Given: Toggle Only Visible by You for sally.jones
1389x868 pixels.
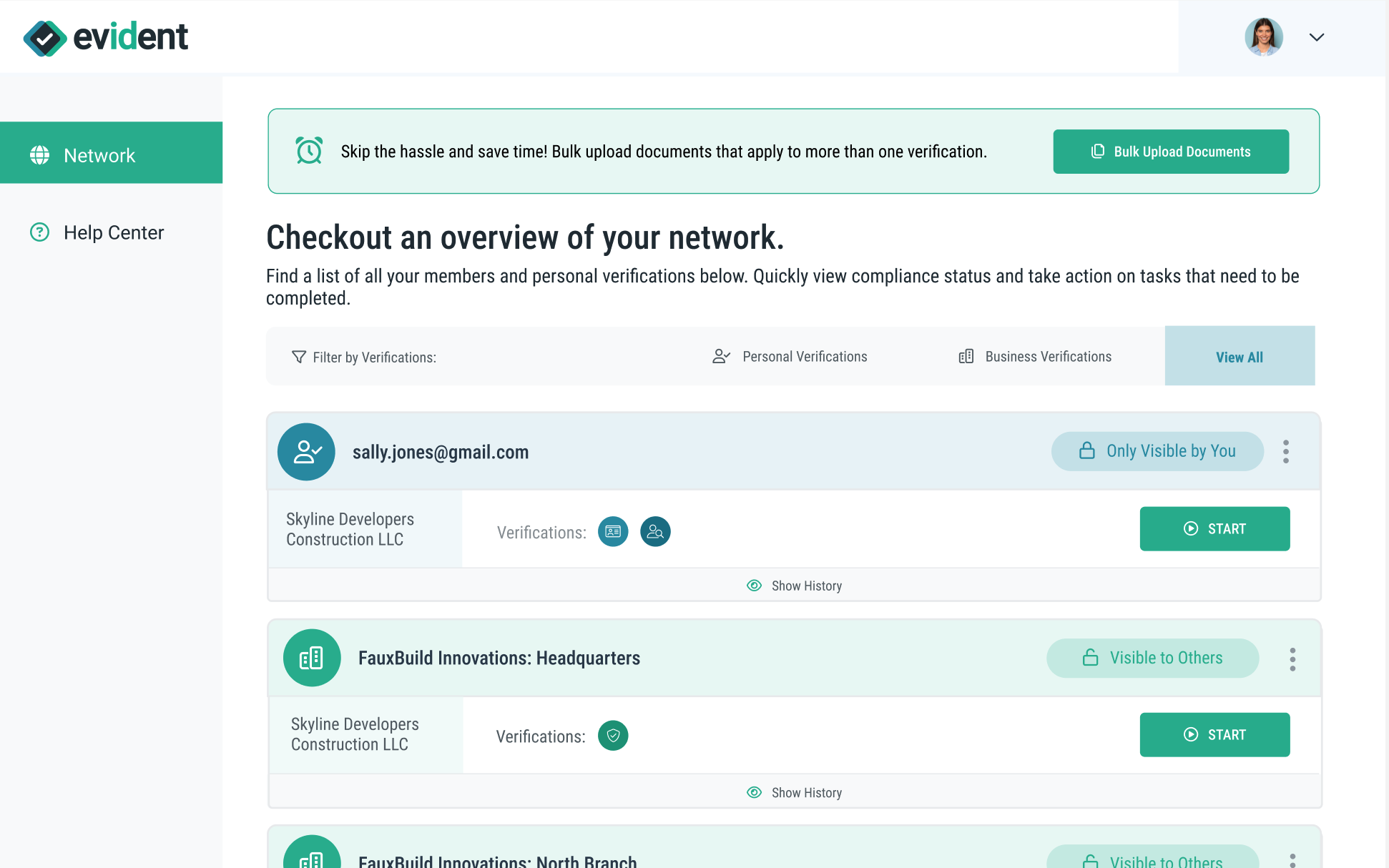Looking at the screenshot, I should point(1157,451).
